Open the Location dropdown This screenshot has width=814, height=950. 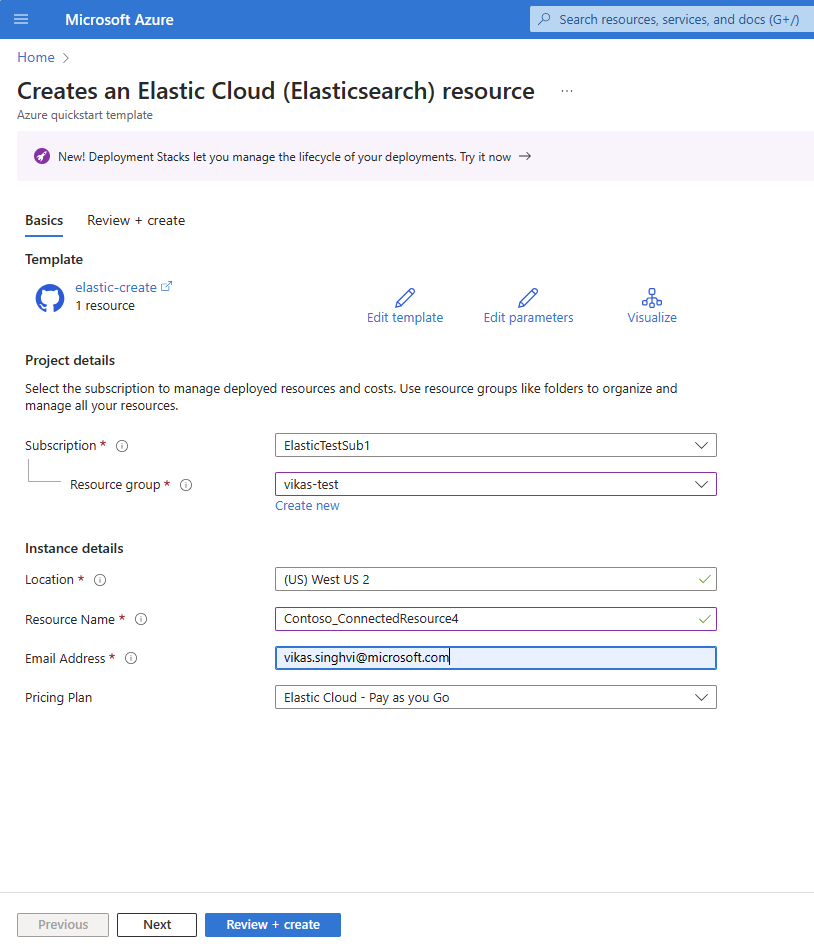click(x=495, y=579)
